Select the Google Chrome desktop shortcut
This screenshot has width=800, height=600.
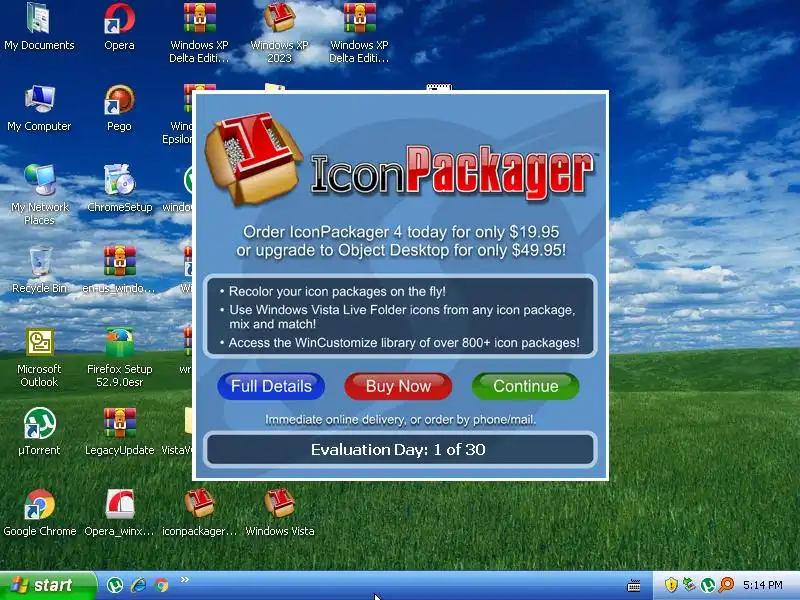(x=39, y=513)
